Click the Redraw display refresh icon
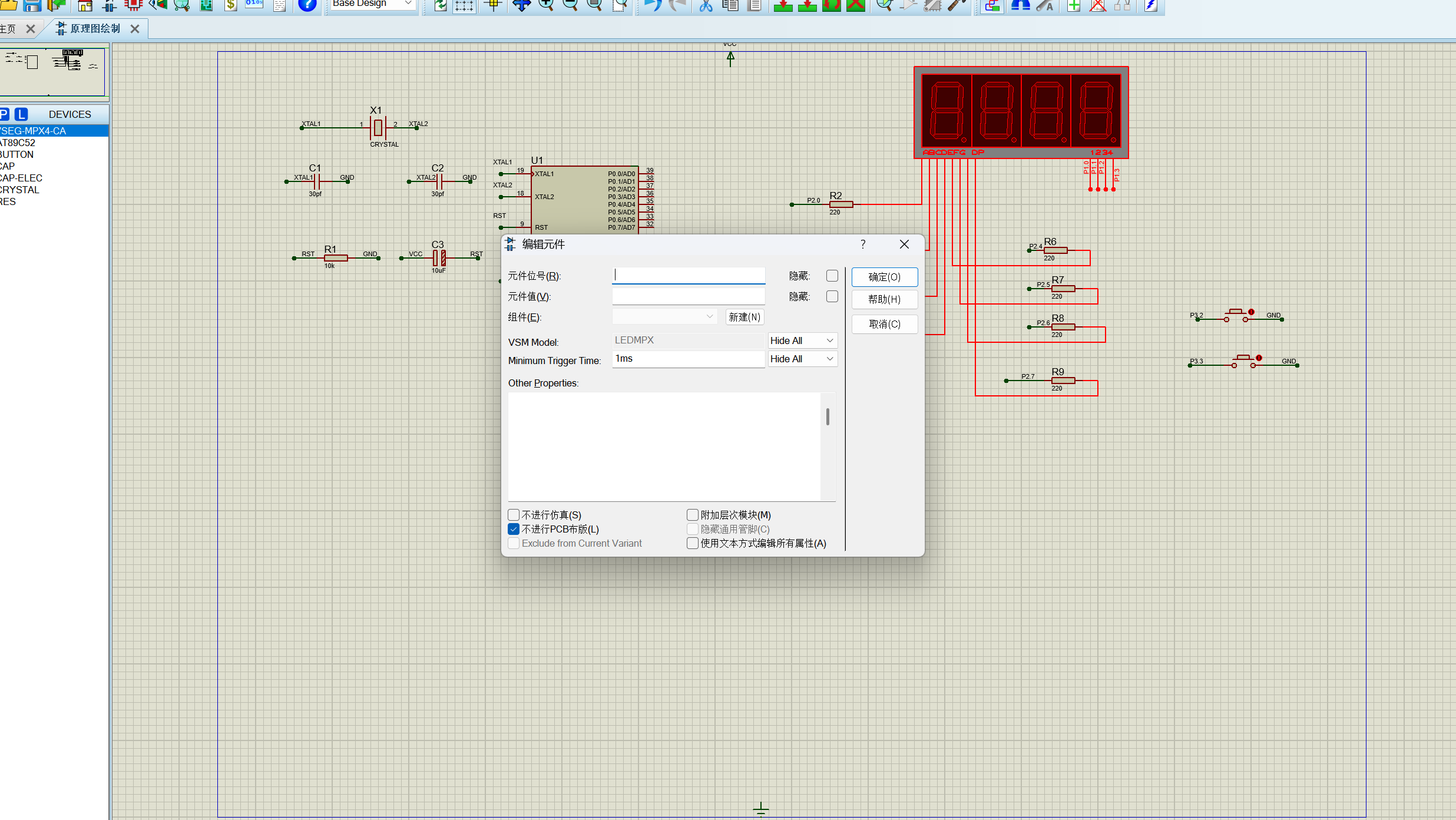 (441, 5)
